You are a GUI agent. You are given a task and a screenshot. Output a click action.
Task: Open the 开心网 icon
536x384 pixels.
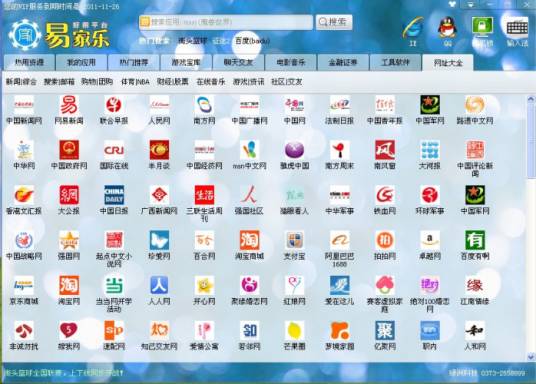tap(204, 286)
